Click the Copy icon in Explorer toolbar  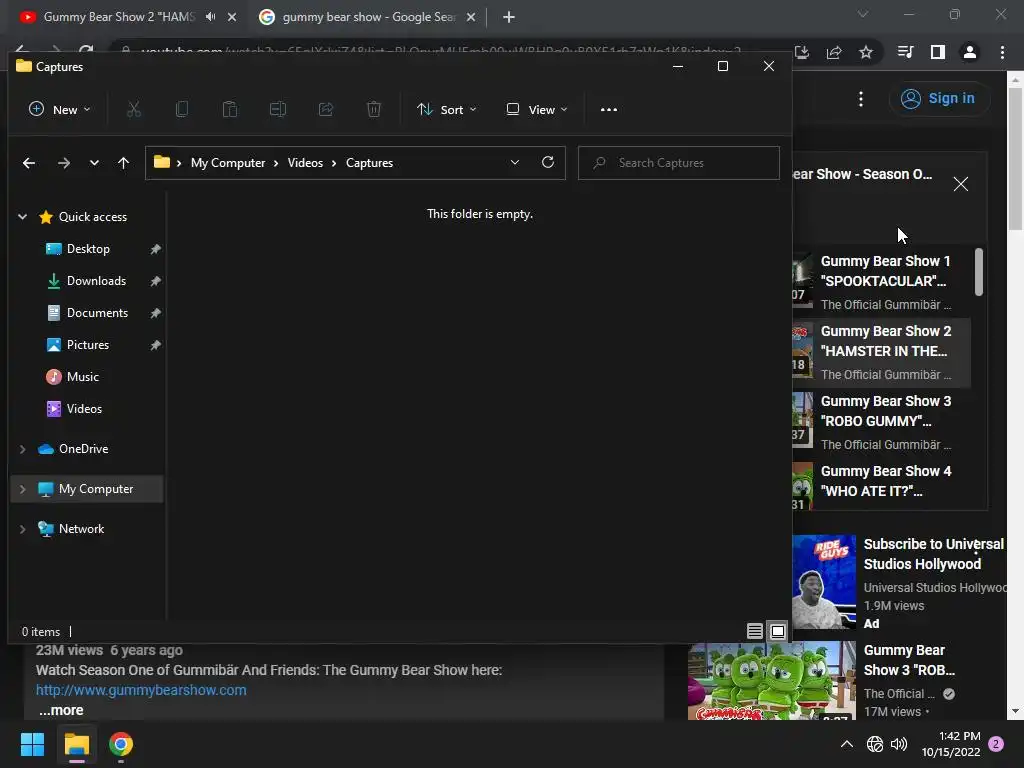[x=182, y=110]
